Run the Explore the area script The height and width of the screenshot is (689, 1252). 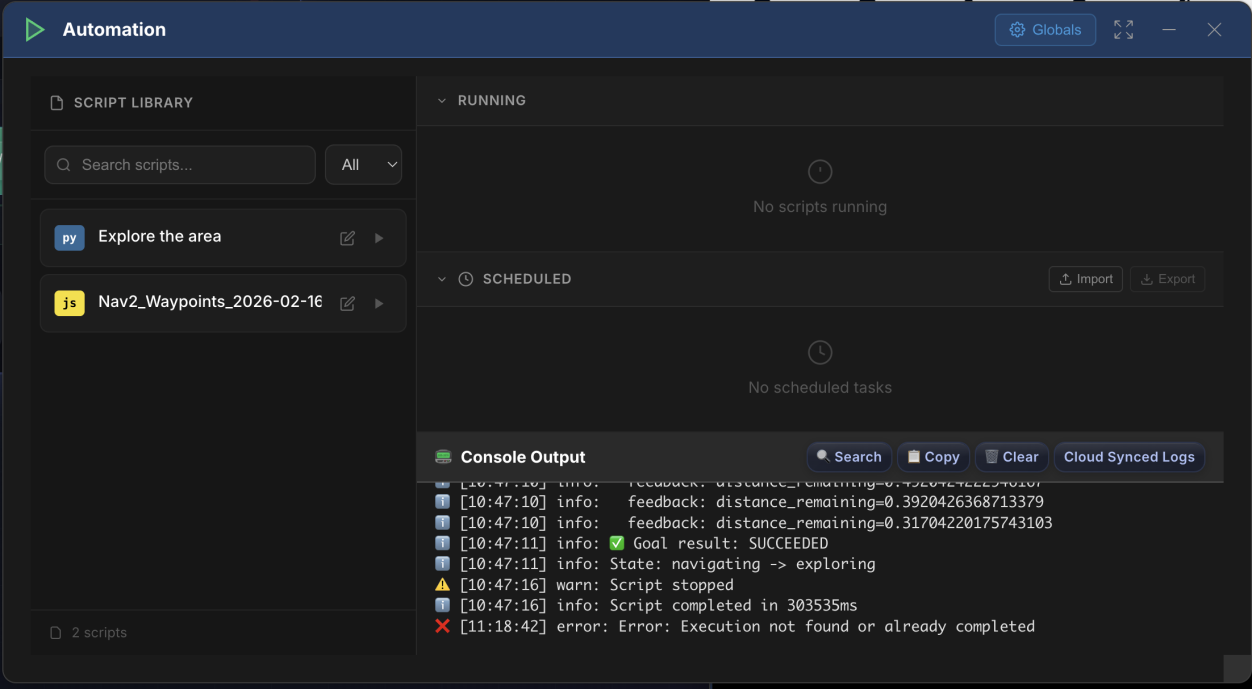(x=379, y=238)
